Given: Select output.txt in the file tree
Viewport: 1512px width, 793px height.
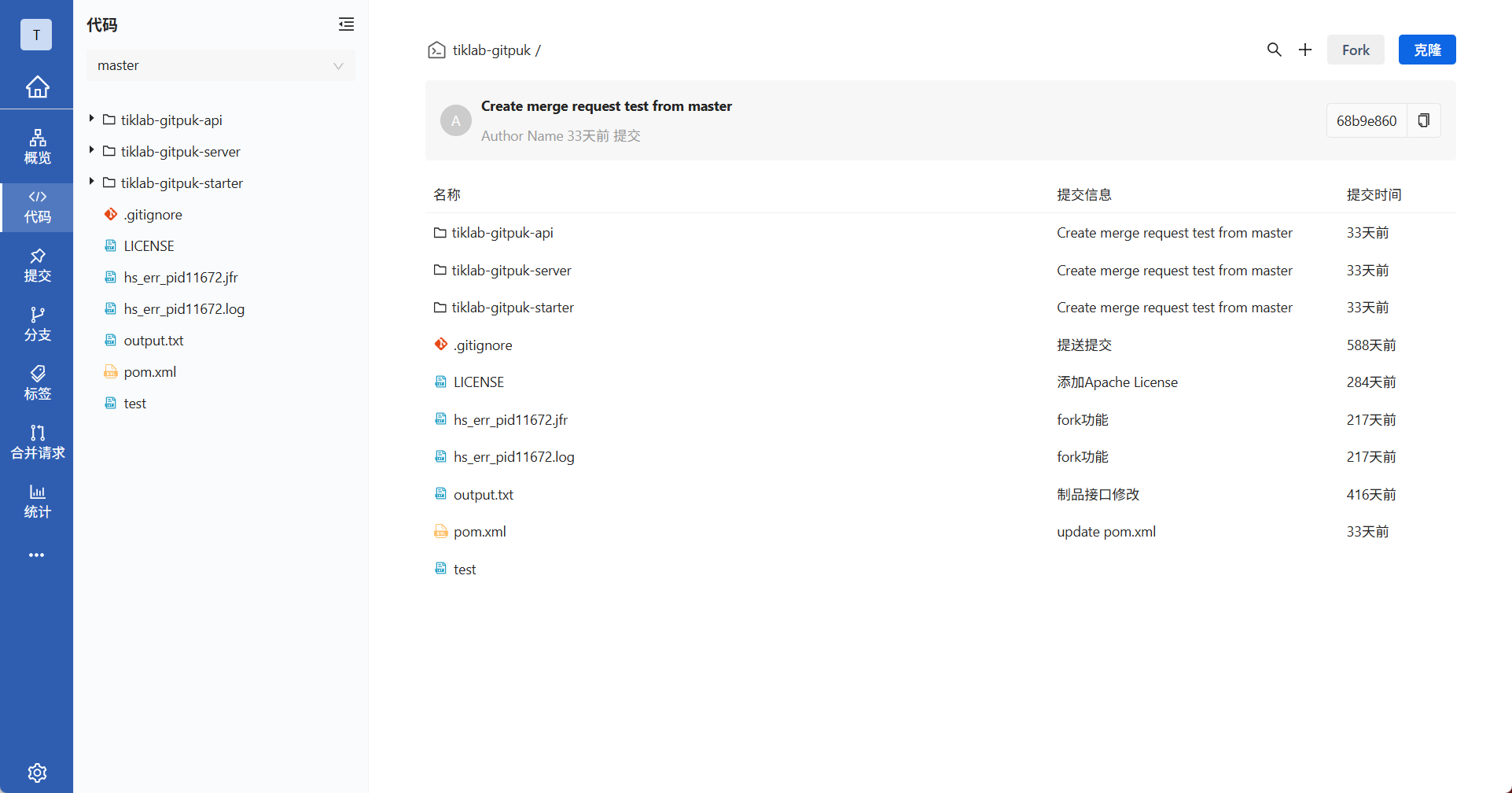Looking at the screenshot, I should (x=153, y=341).
